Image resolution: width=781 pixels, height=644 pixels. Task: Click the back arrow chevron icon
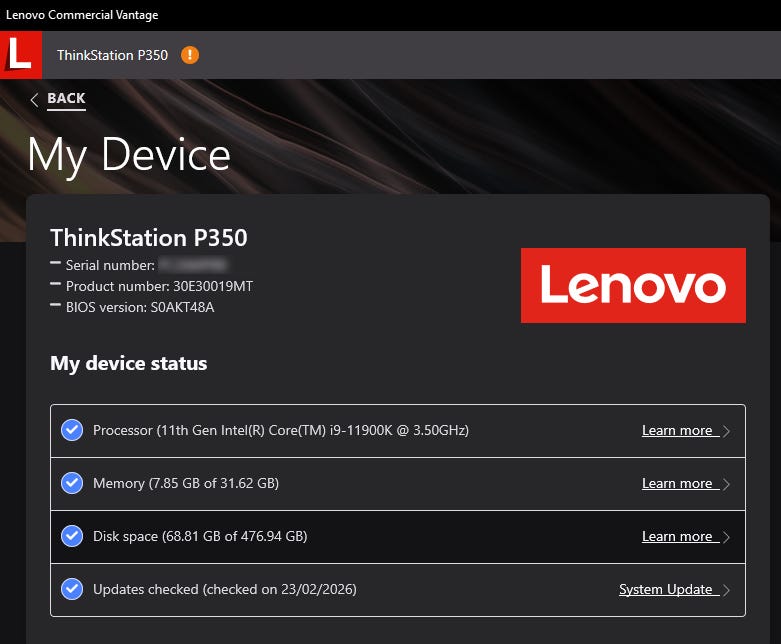click(35, 99)
